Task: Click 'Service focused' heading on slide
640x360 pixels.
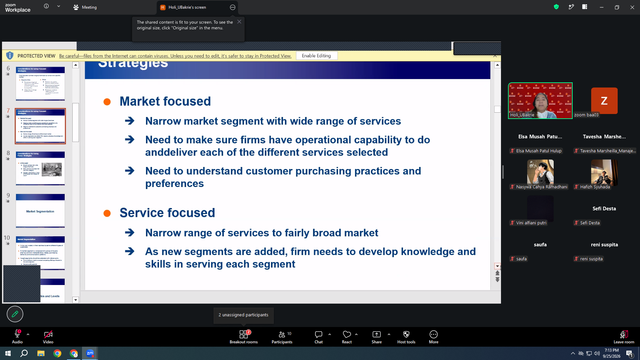Action: (167, 213)
